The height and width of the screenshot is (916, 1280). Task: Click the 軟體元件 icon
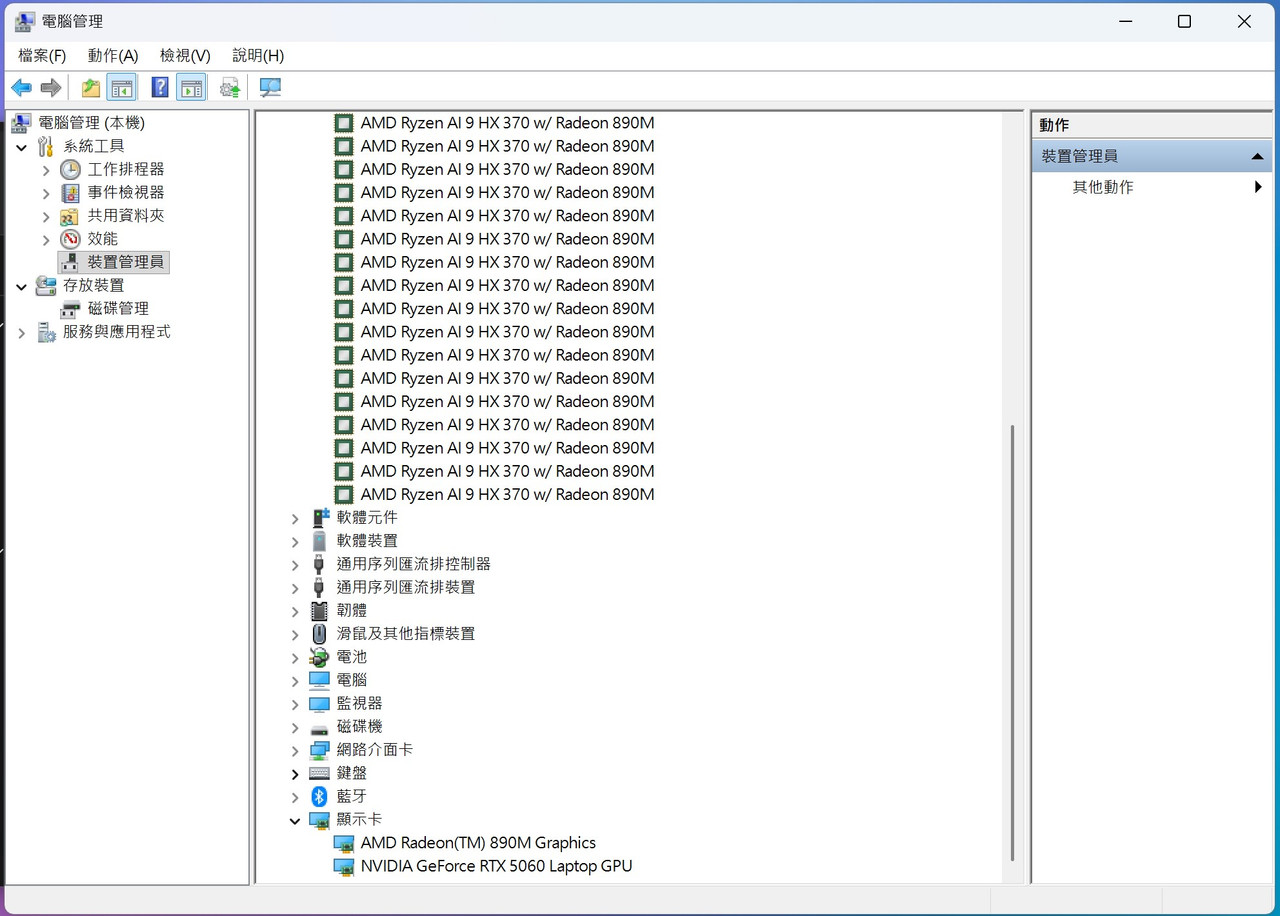coord(319,518)
